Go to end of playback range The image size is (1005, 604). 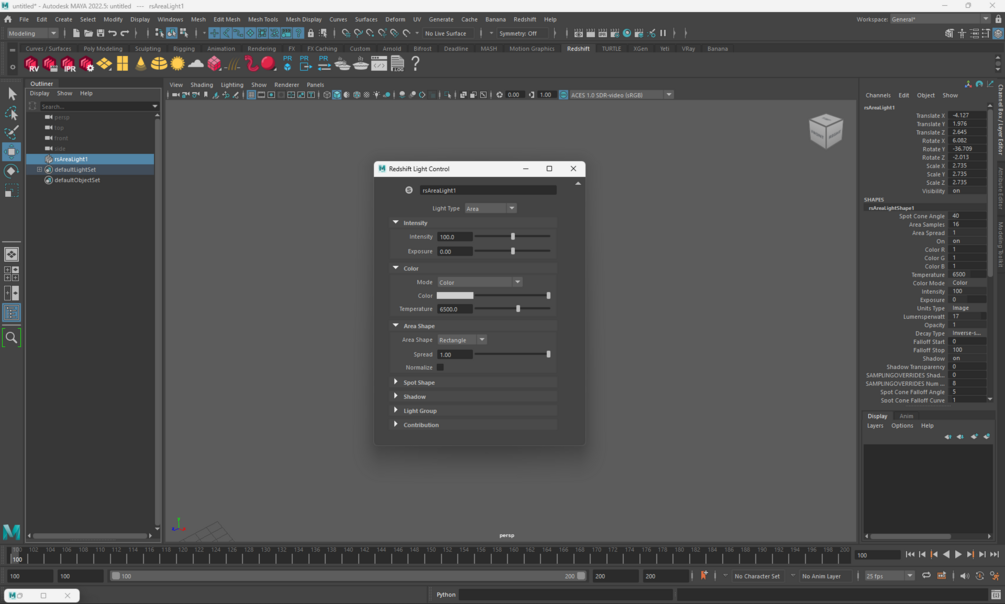coord(994,555)
